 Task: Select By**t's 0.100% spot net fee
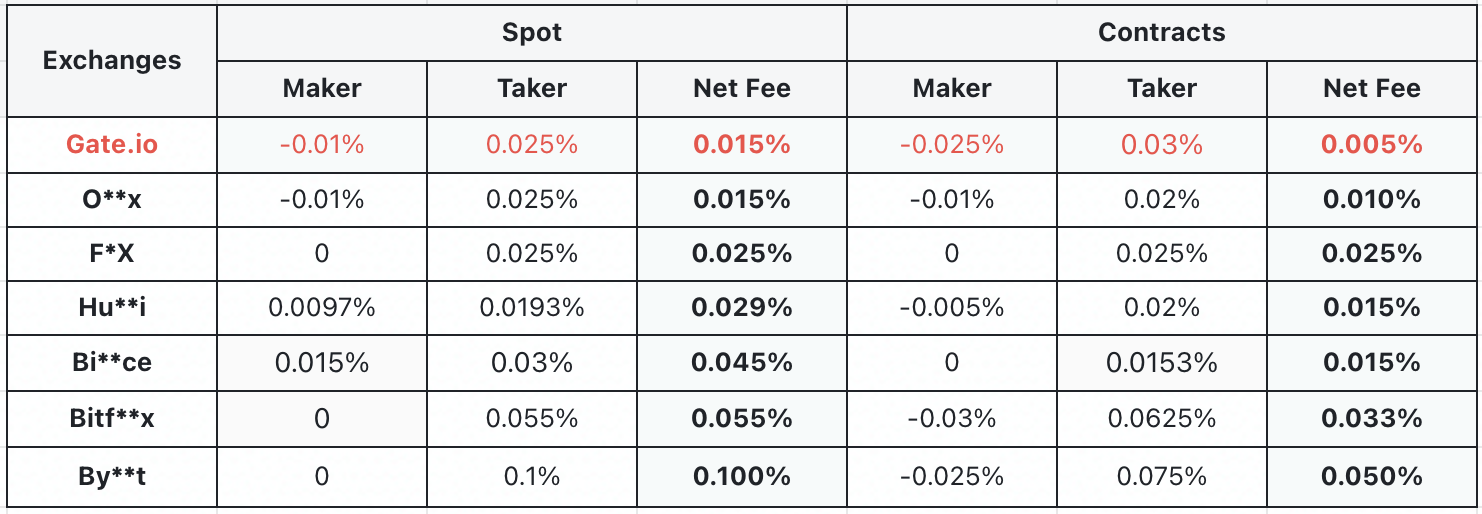742,476
